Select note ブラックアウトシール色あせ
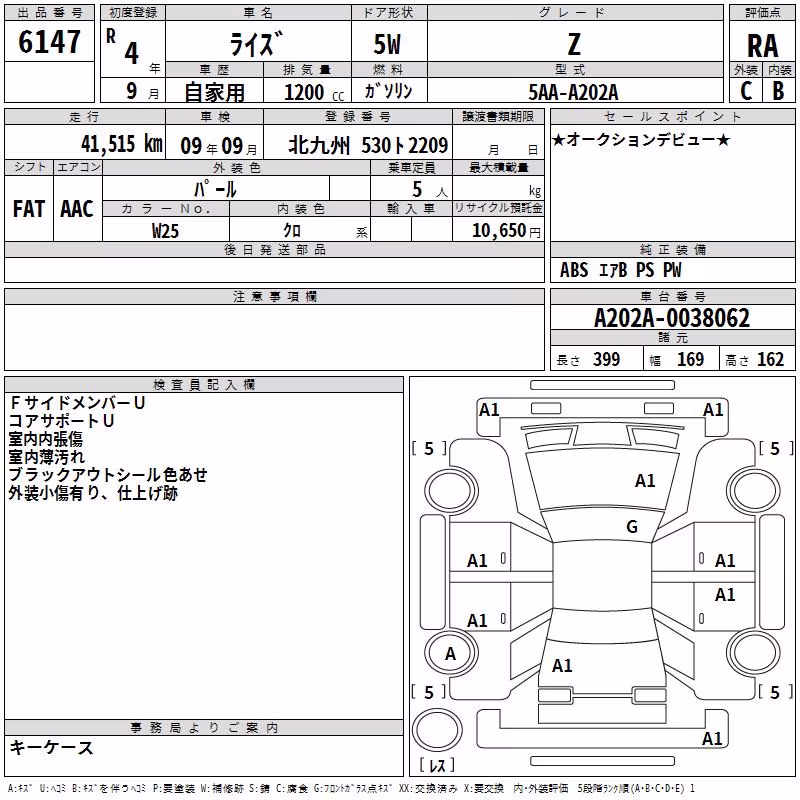The image size is (800, 800). [108, 474]
